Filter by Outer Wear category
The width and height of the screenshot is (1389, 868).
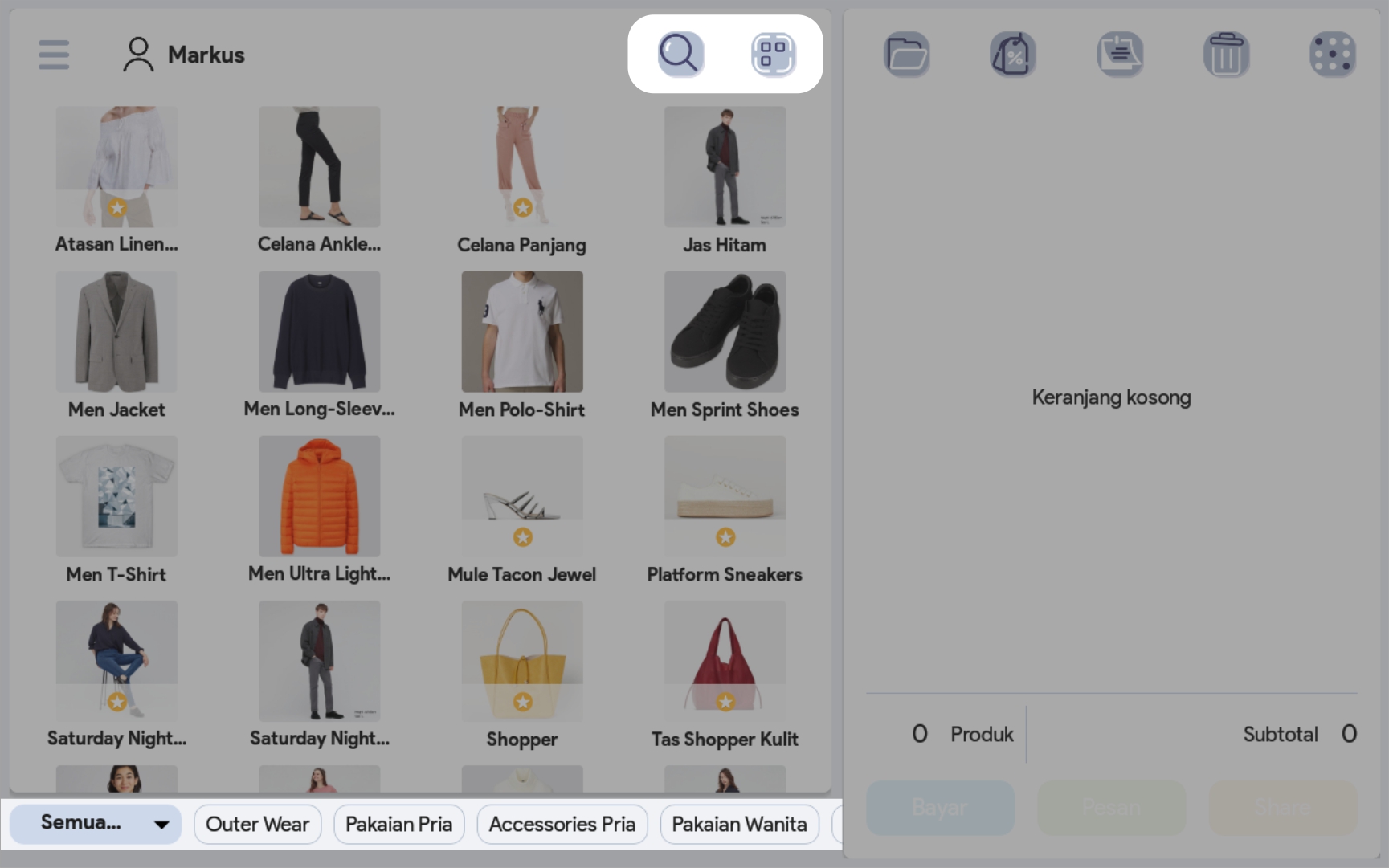(x=257, y=824)
